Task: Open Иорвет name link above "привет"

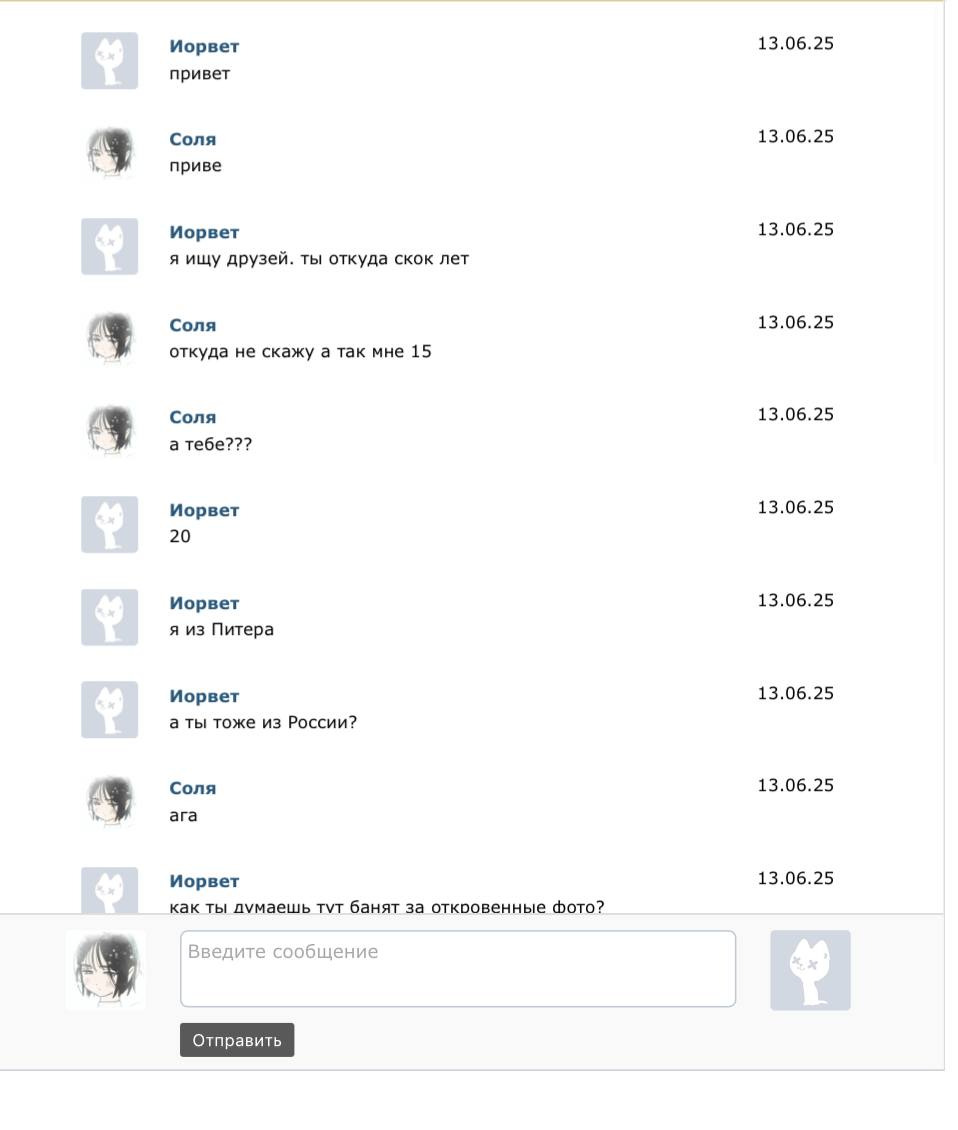Action: (x=204, y=46)
